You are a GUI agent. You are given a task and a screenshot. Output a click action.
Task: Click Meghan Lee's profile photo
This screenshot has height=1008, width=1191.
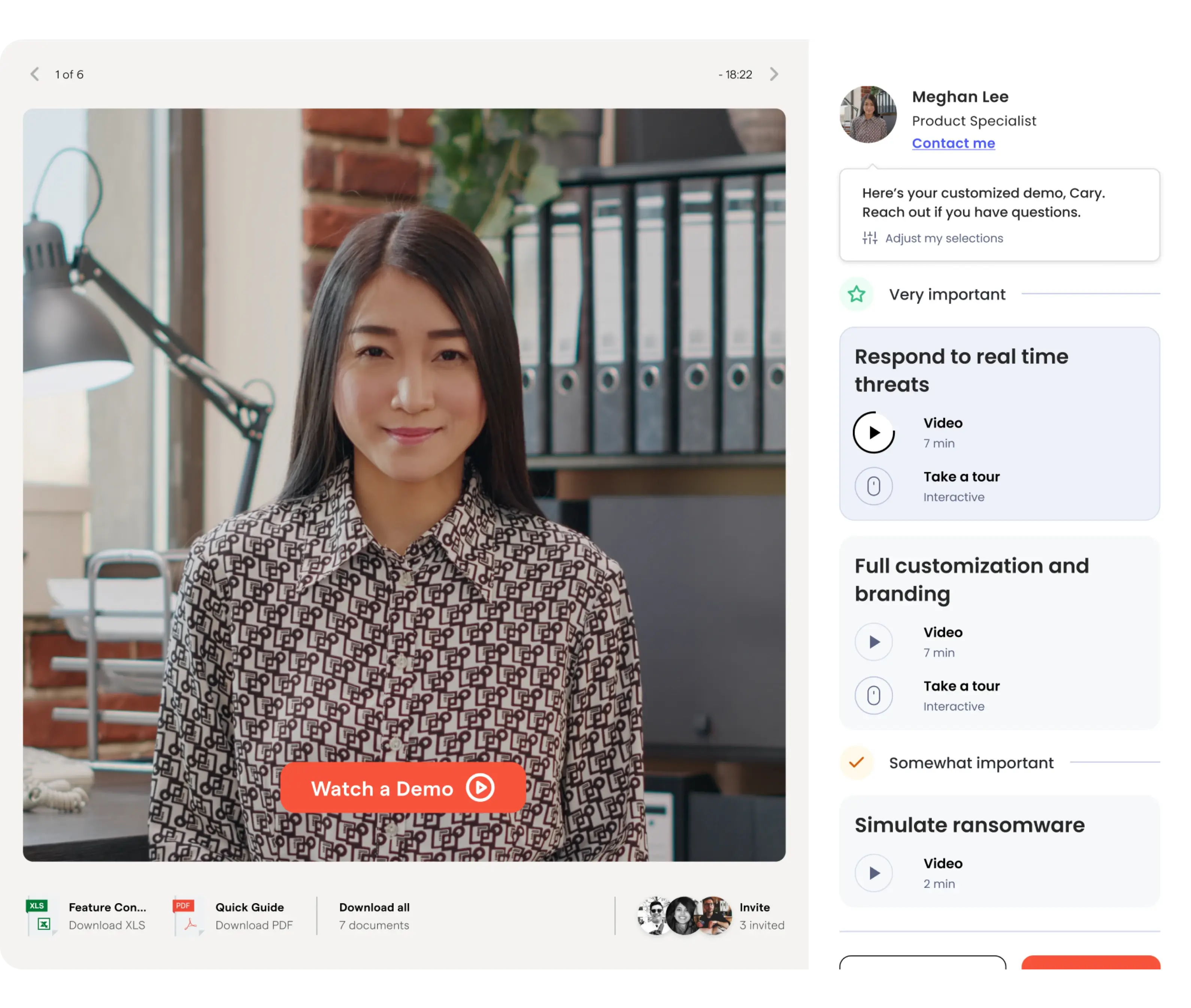point(867,114)
